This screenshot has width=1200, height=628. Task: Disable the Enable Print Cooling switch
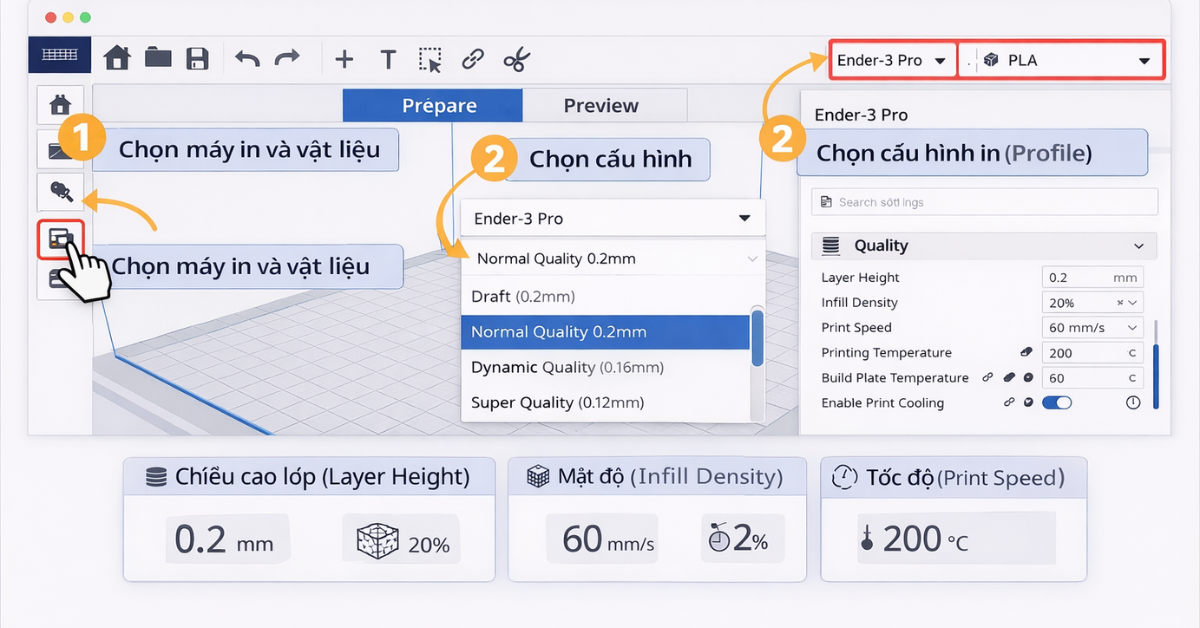(1057, 402)
